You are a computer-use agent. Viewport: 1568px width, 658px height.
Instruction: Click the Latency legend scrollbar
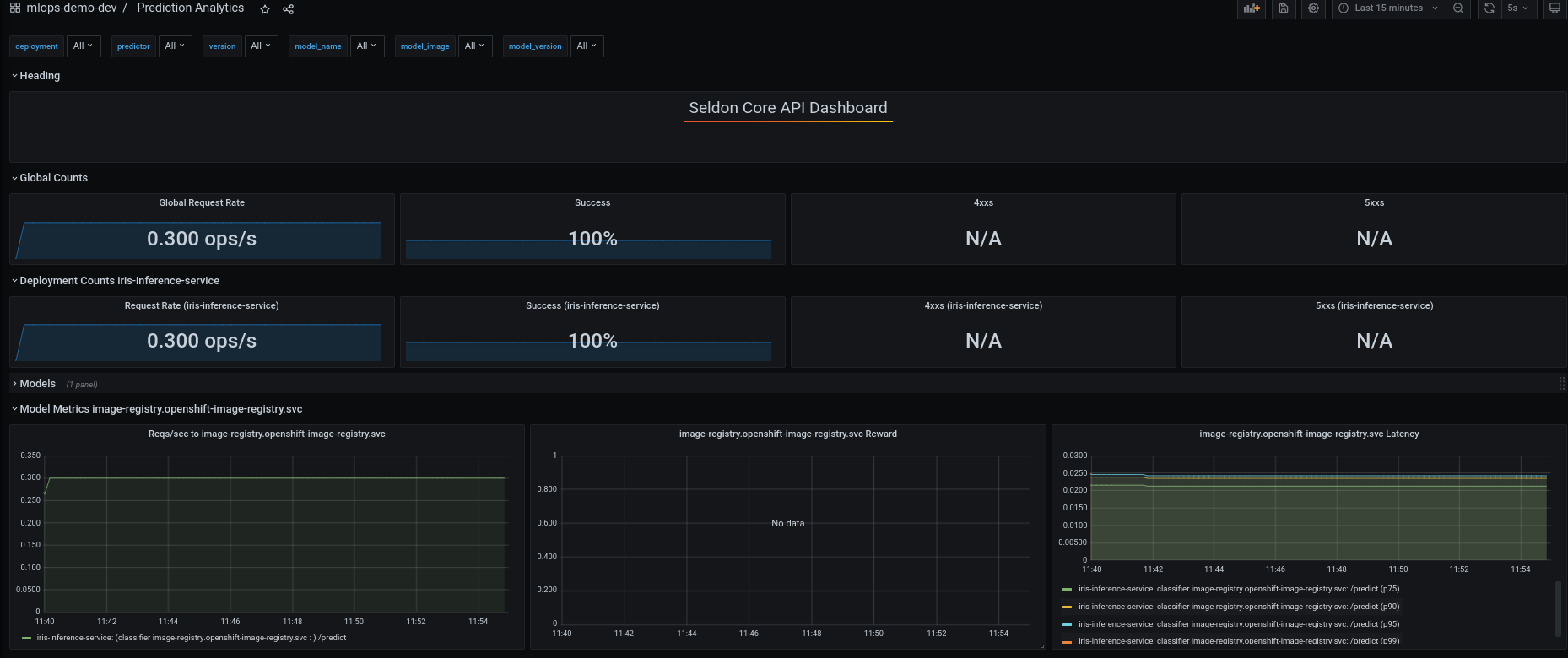(x=1558, y=608)
